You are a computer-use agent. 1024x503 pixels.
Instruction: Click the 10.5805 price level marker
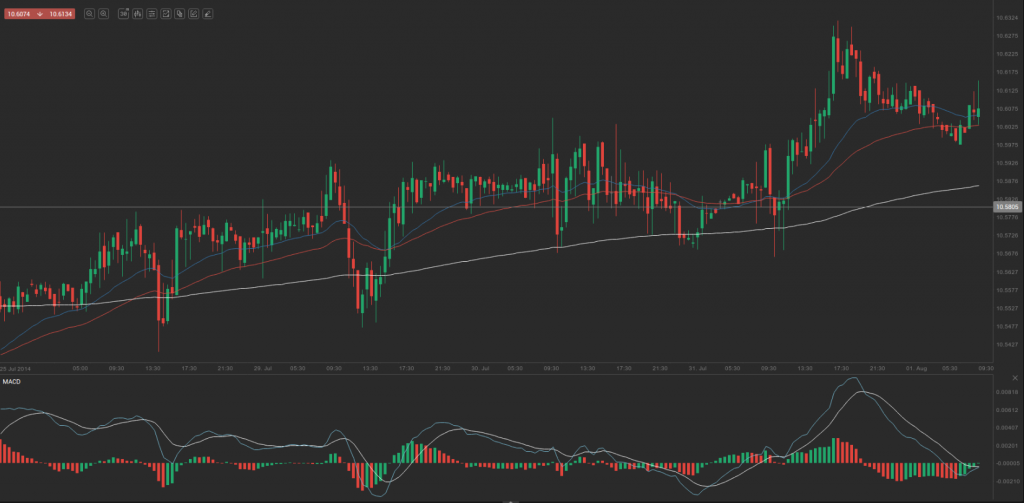1005,207
